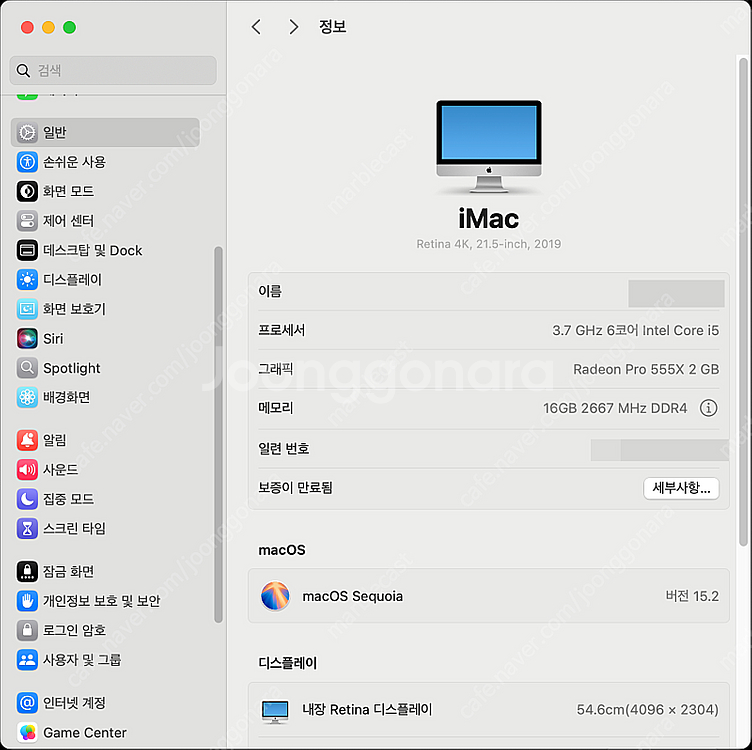Select 16GB 2667 MHz DDR4 text
Image resolution: width=752 pixels, height=750 pixels.
tap(615, 408)
